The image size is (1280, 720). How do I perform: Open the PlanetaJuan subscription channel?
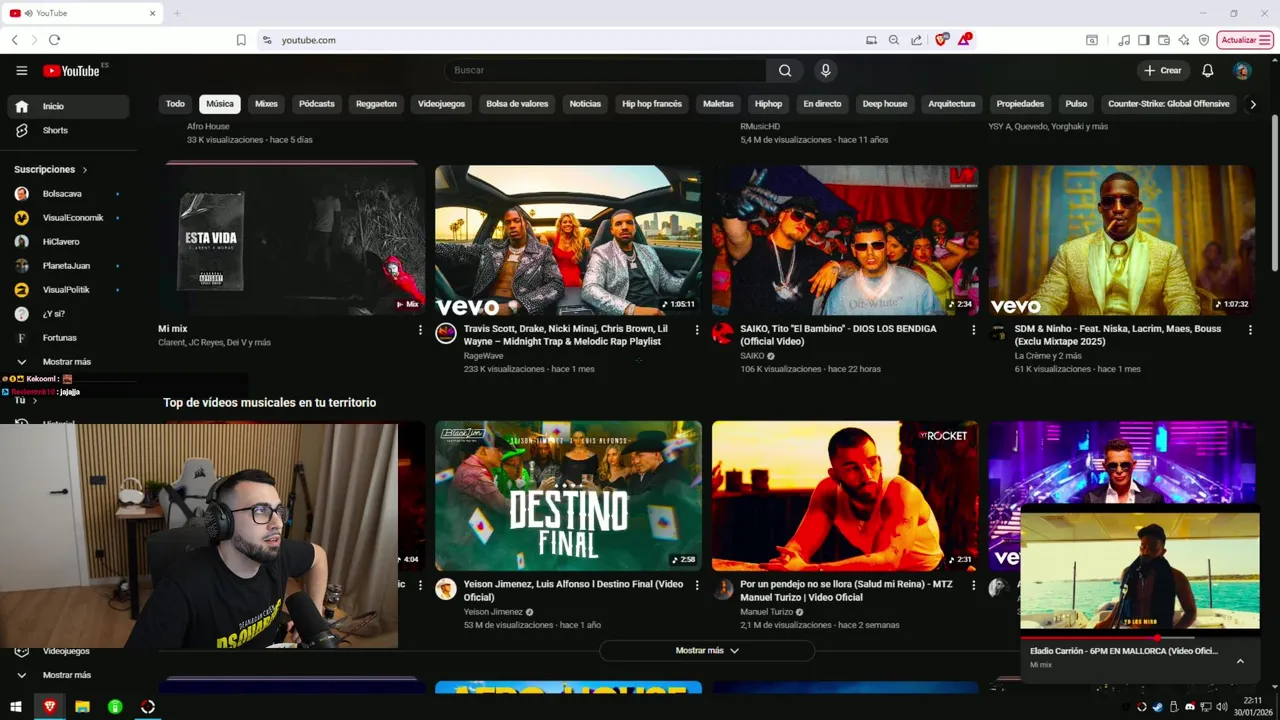coord(68,265)
